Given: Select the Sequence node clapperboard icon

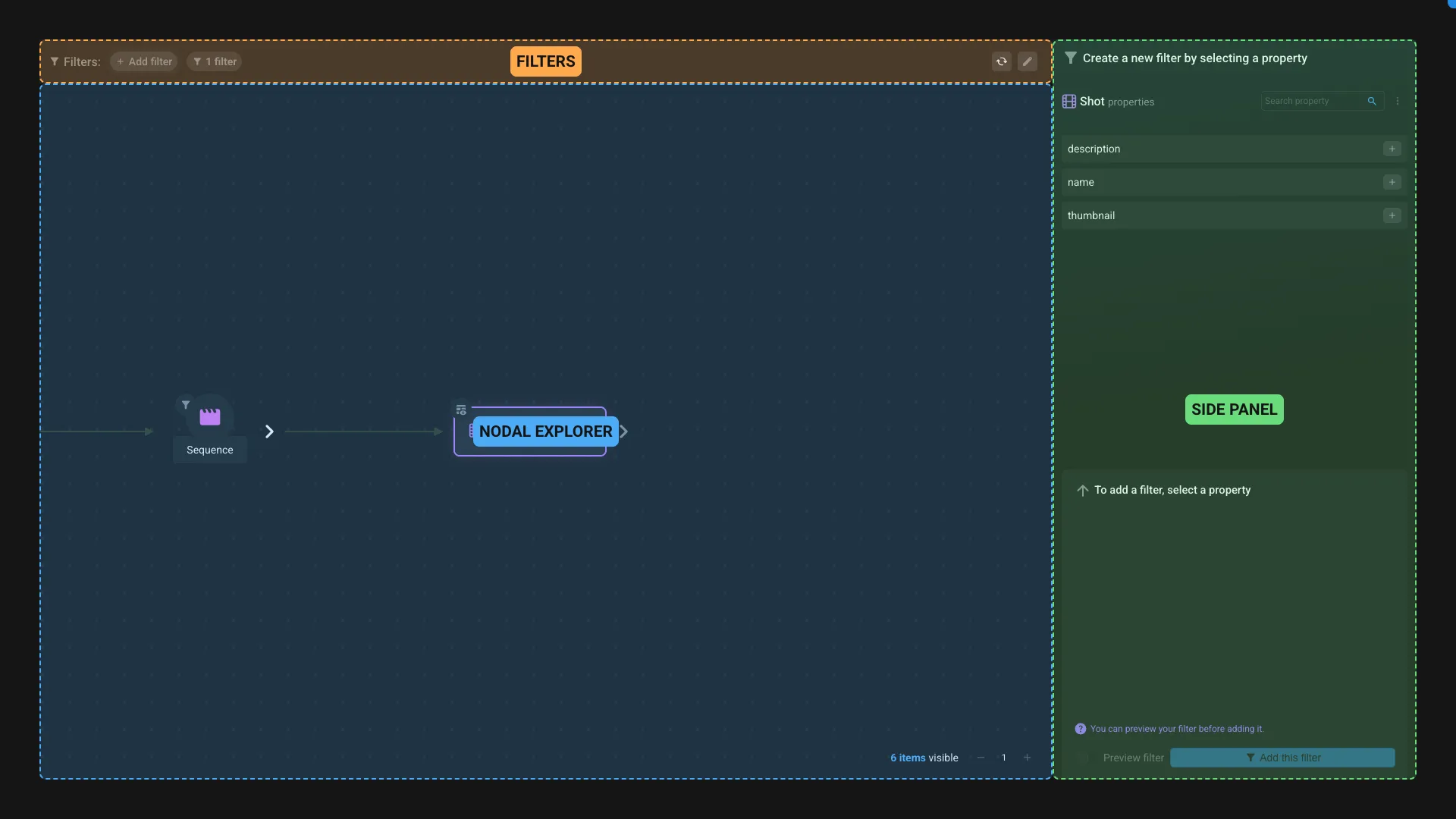Looking at the screenshot, I should [x=209, y=415].
